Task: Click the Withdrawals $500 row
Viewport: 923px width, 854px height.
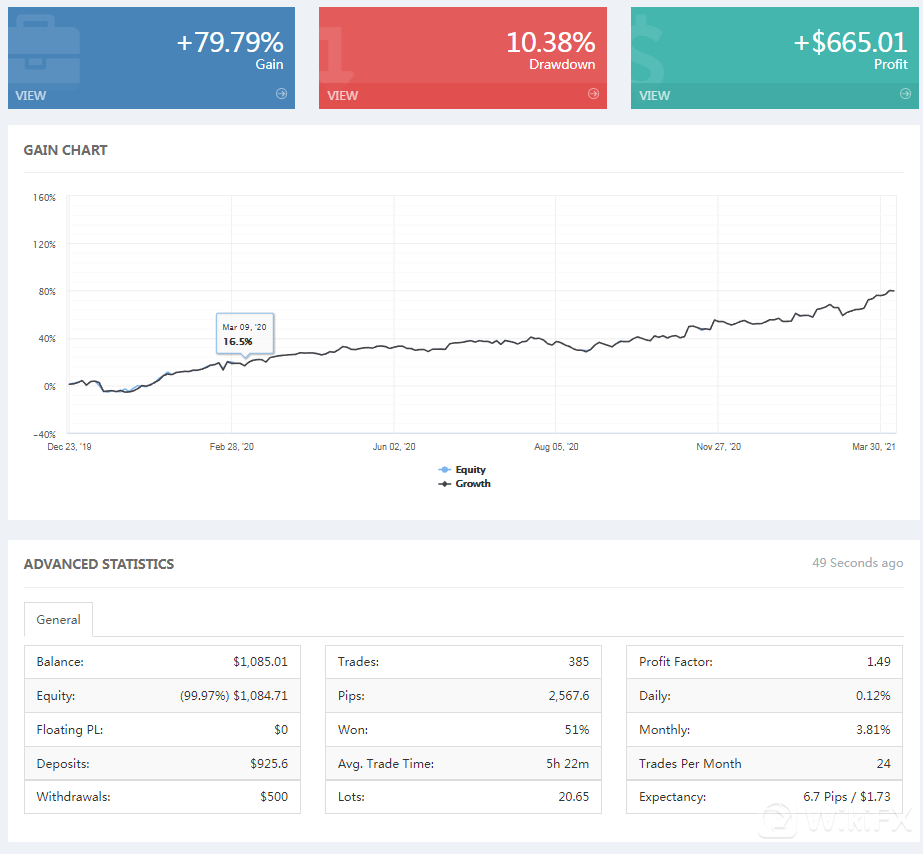Action: (x=162, y=797)
